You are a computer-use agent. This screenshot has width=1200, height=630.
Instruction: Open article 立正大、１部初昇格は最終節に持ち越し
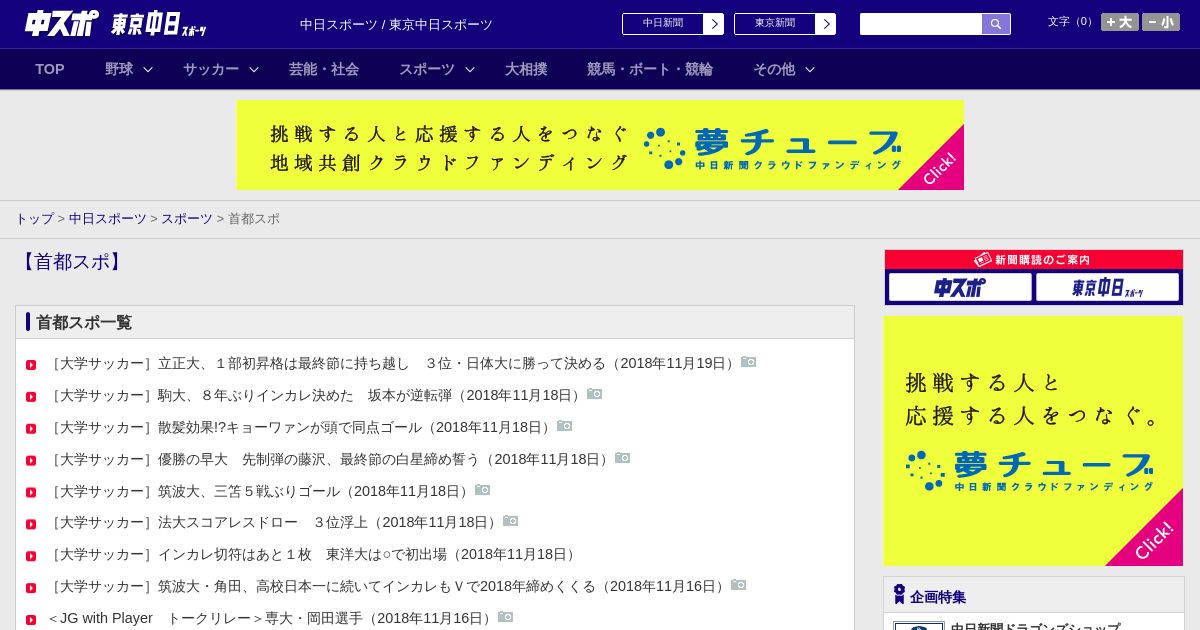point(393,363)
